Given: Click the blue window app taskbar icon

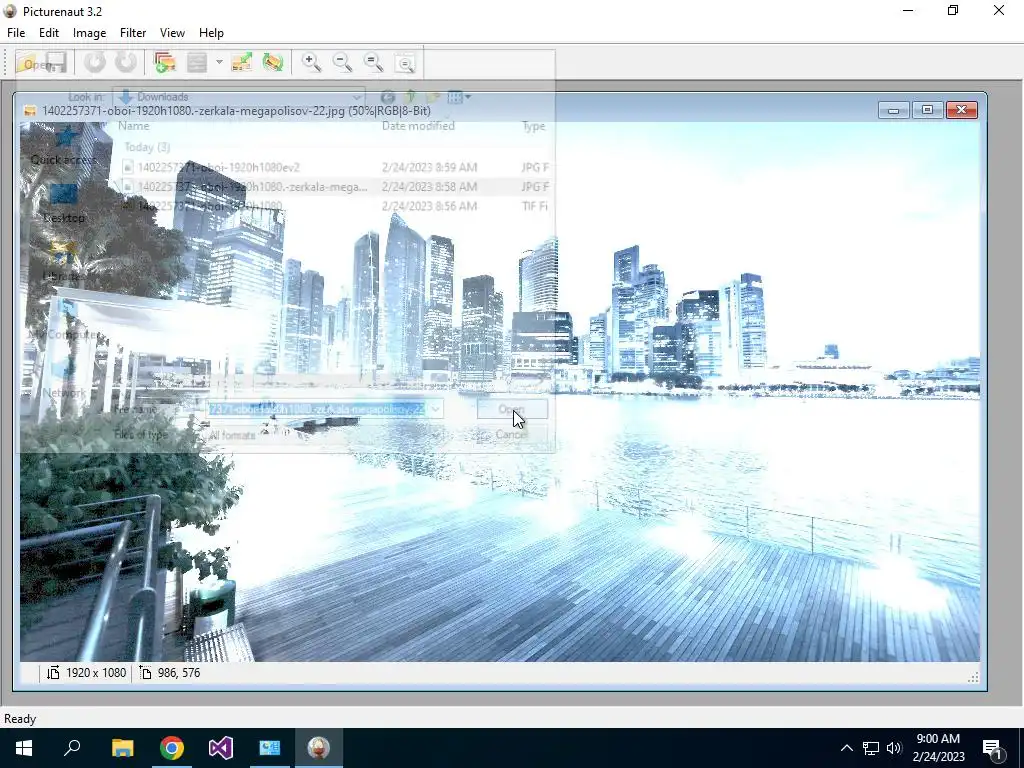Looking at the screenshot, I should point(270,748).
